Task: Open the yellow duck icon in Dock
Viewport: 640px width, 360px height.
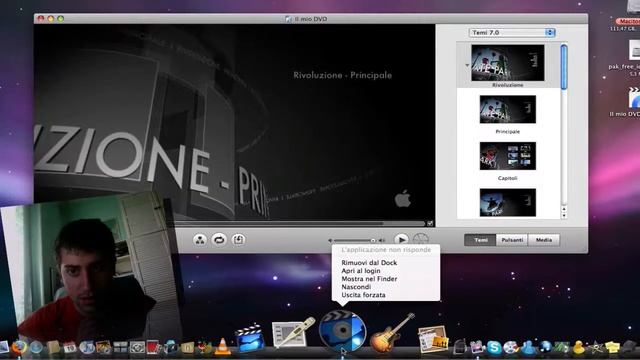Action: [x=578, y=347]
